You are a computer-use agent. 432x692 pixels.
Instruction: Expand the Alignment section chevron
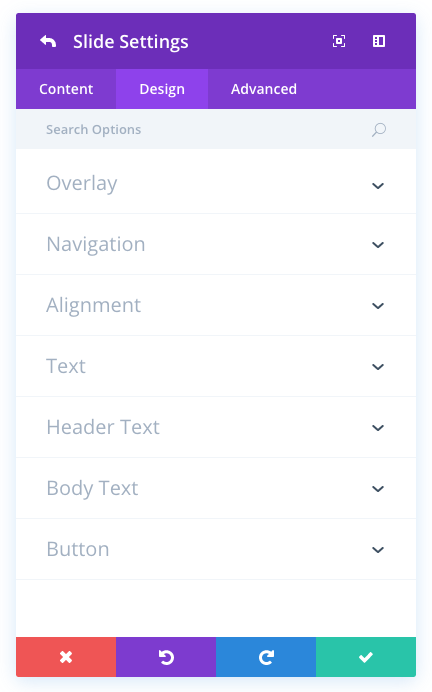pos(378,306)
